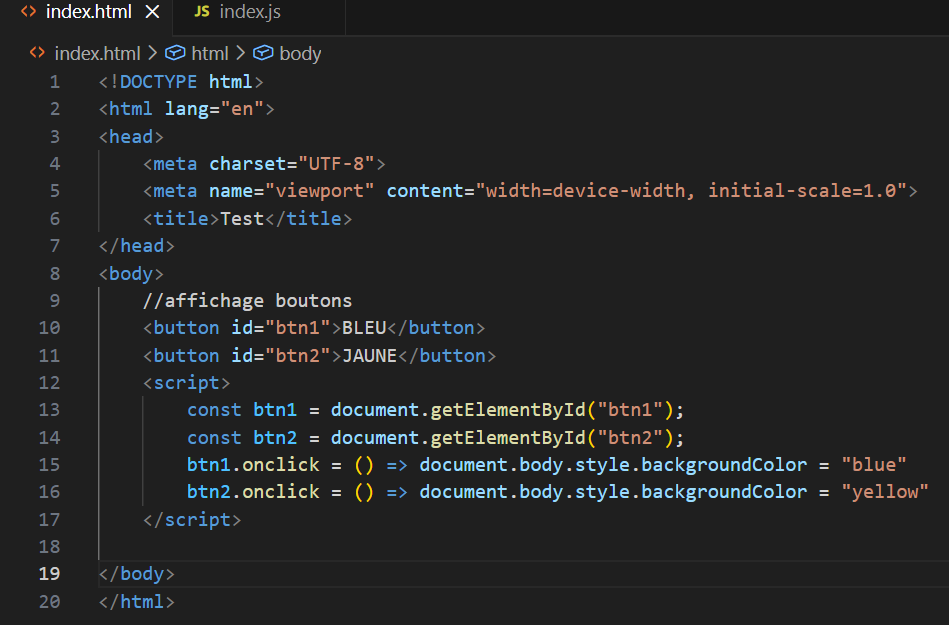This screenshot has height=625, width=949.
Task: Close the index.html editor tab
Action: tap(152, 12)
